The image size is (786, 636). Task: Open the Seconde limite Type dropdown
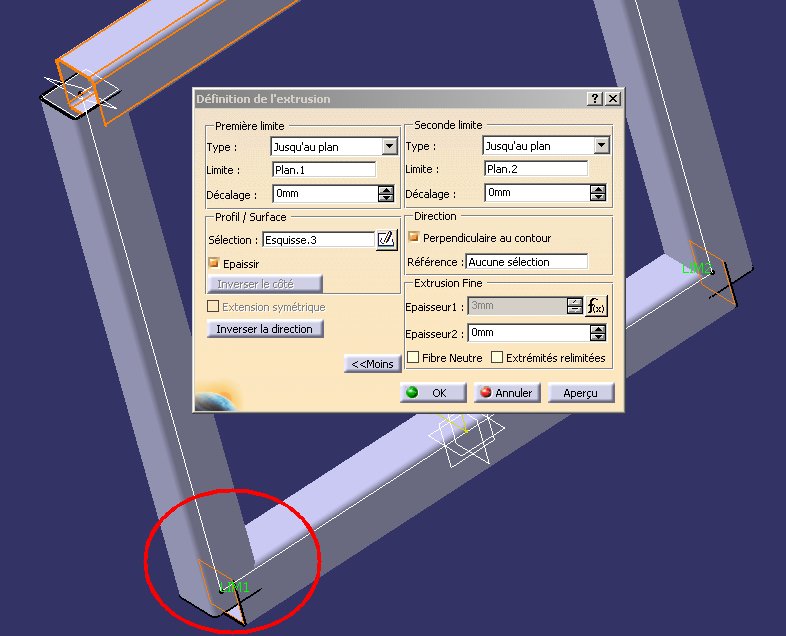[x=602, y=145]
